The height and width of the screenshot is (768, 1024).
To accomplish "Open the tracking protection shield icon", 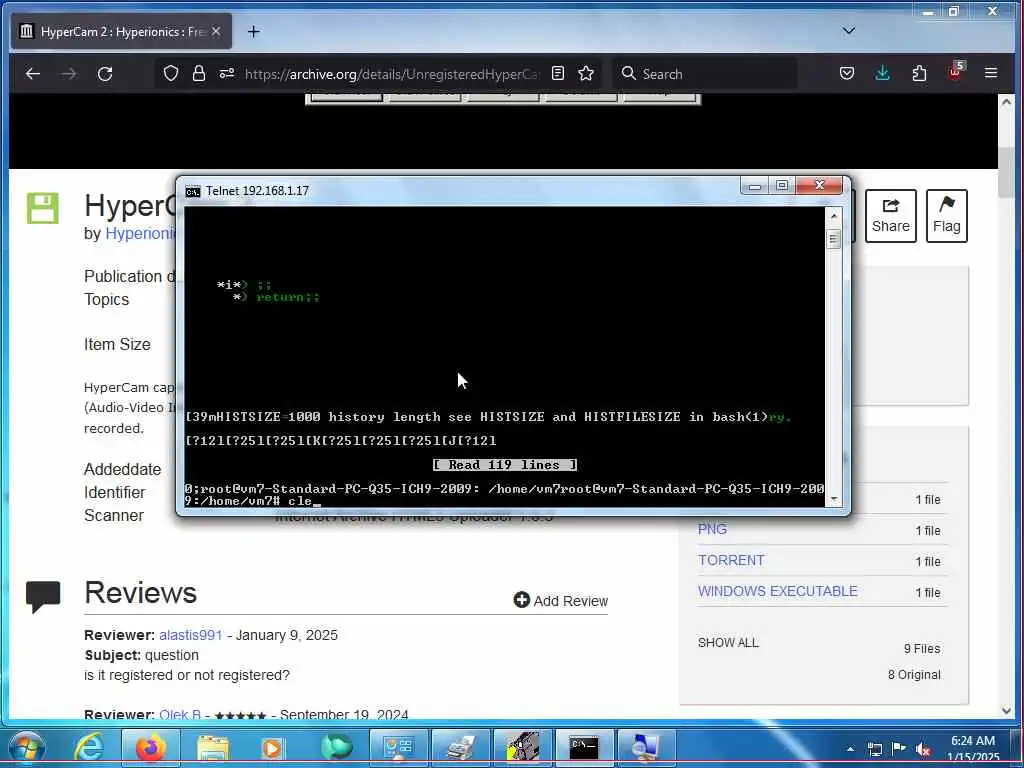I will click(x=170, y=73).
